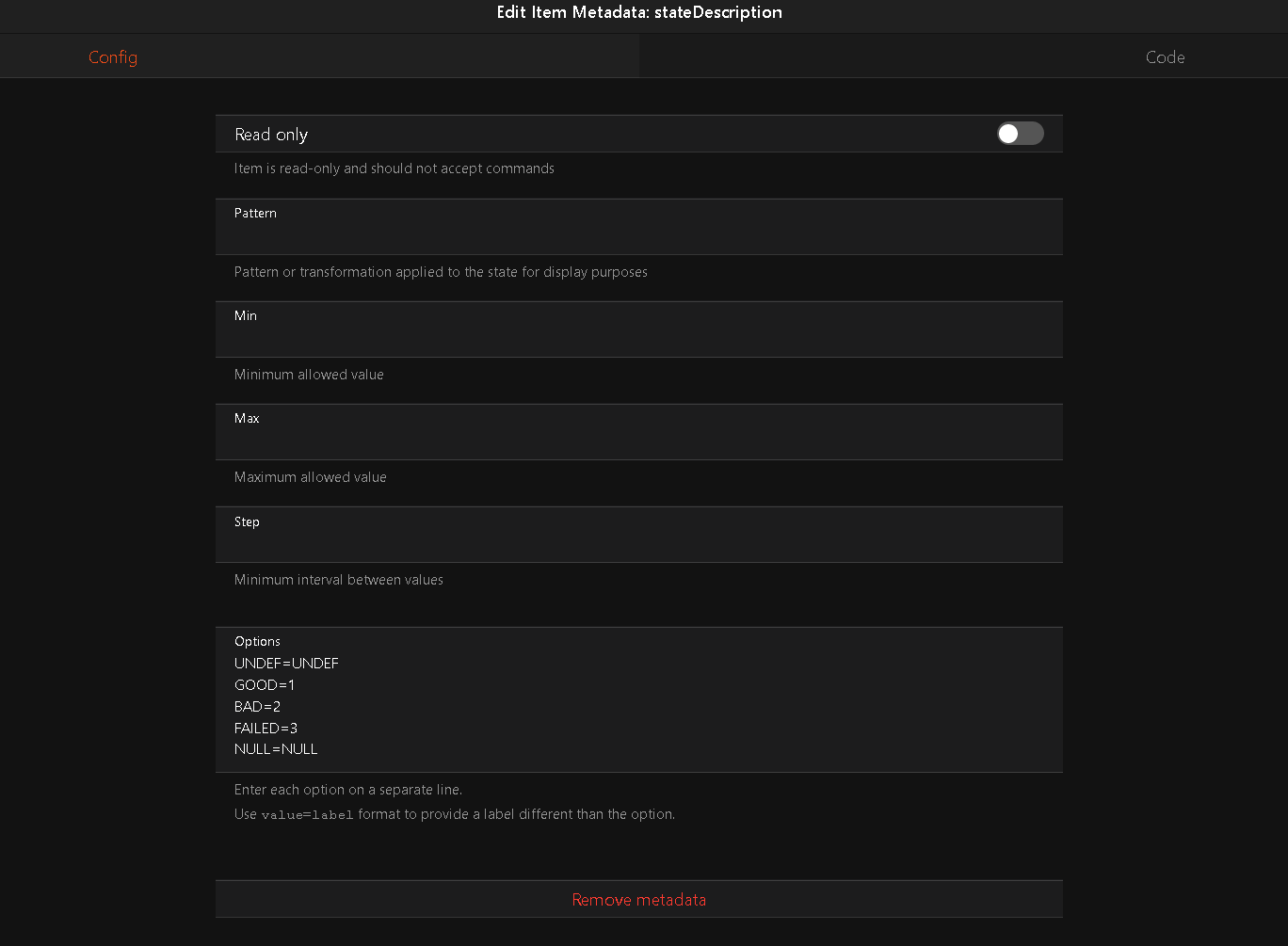Screen dimensions: 1288x946
Task: Enable the Read only toggle switch
Action: tap(1020, 134)
